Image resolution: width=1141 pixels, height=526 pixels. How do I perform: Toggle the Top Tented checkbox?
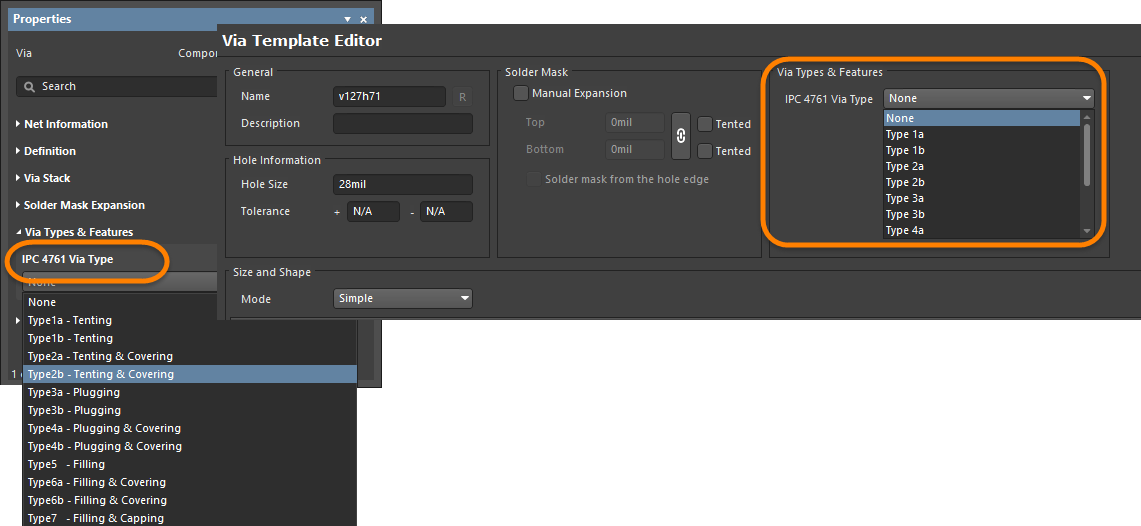tap(706, 124)
